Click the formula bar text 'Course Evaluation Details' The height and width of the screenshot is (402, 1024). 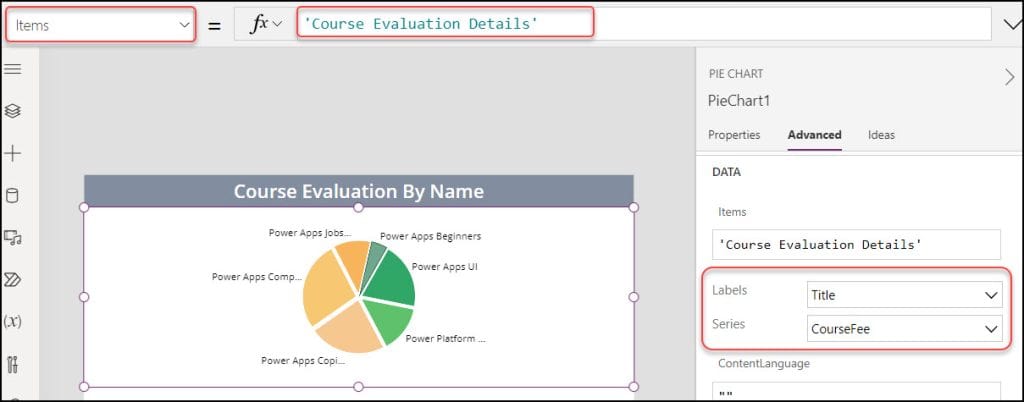click(421, 24)
